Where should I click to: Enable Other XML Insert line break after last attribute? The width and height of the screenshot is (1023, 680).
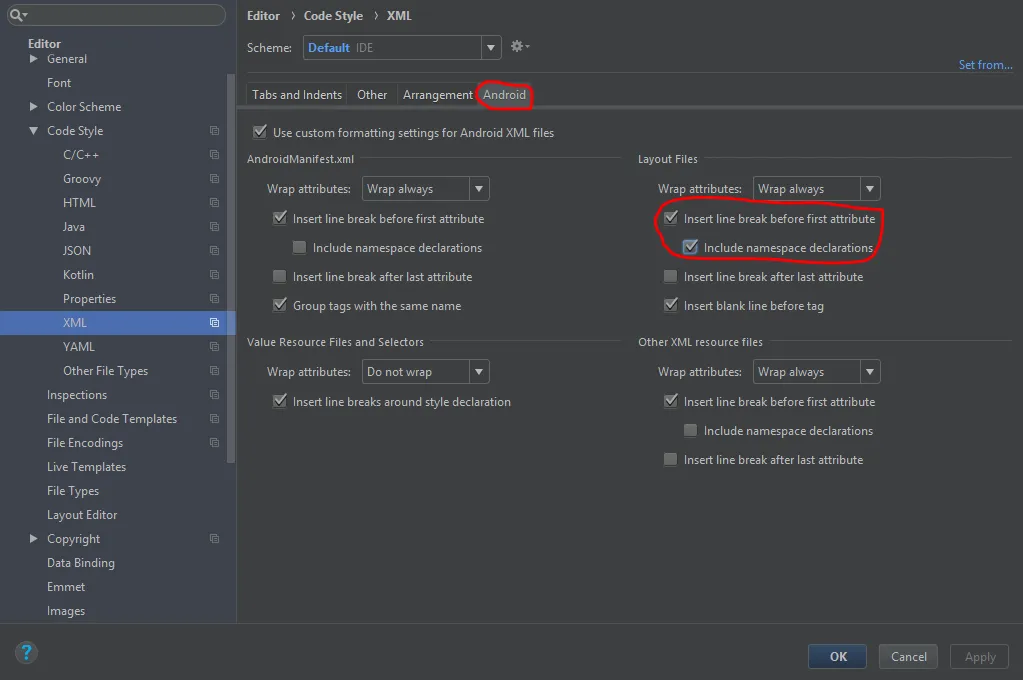click(670, 459)
